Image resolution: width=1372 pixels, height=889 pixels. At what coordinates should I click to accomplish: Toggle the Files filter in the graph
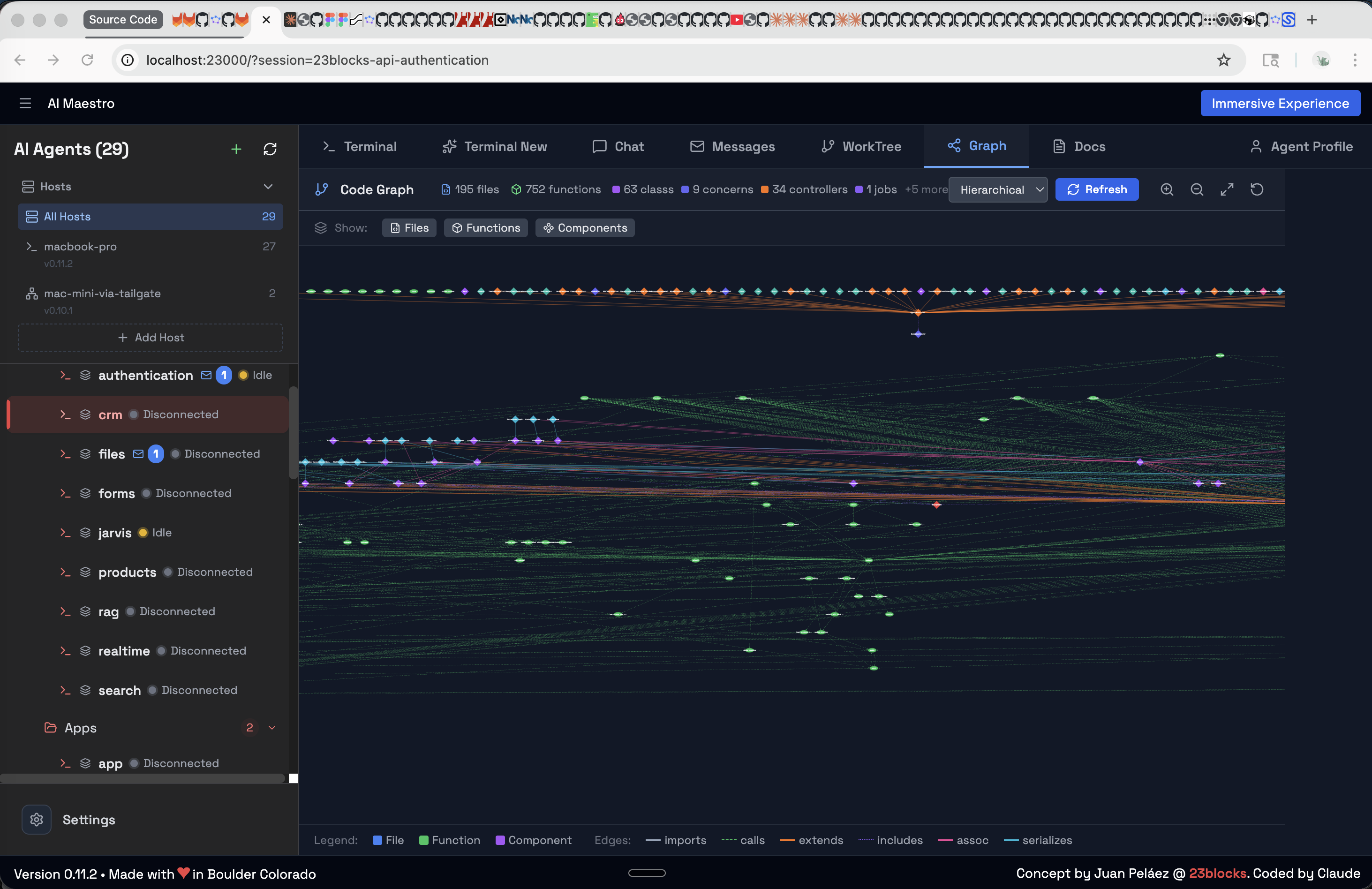click(409, 228)
